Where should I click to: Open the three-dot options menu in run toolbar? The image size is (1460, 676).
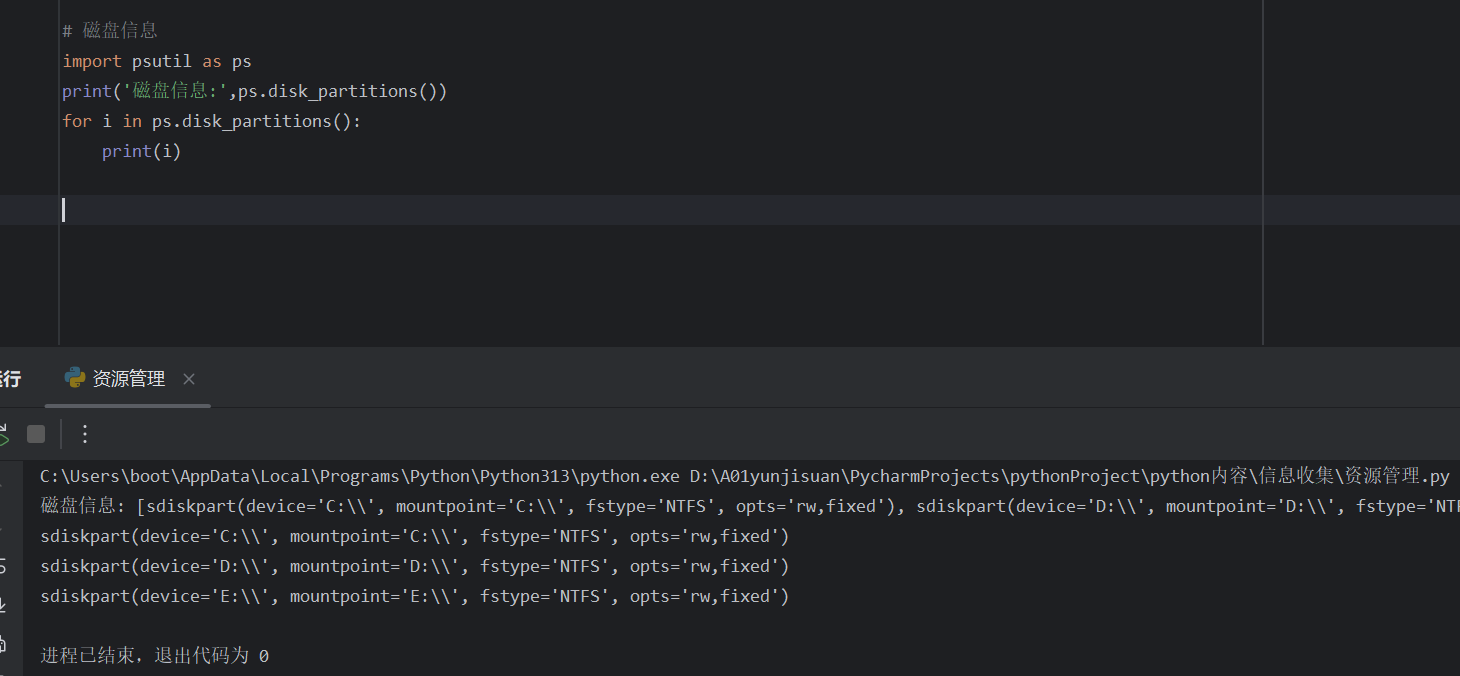point(84,434)
